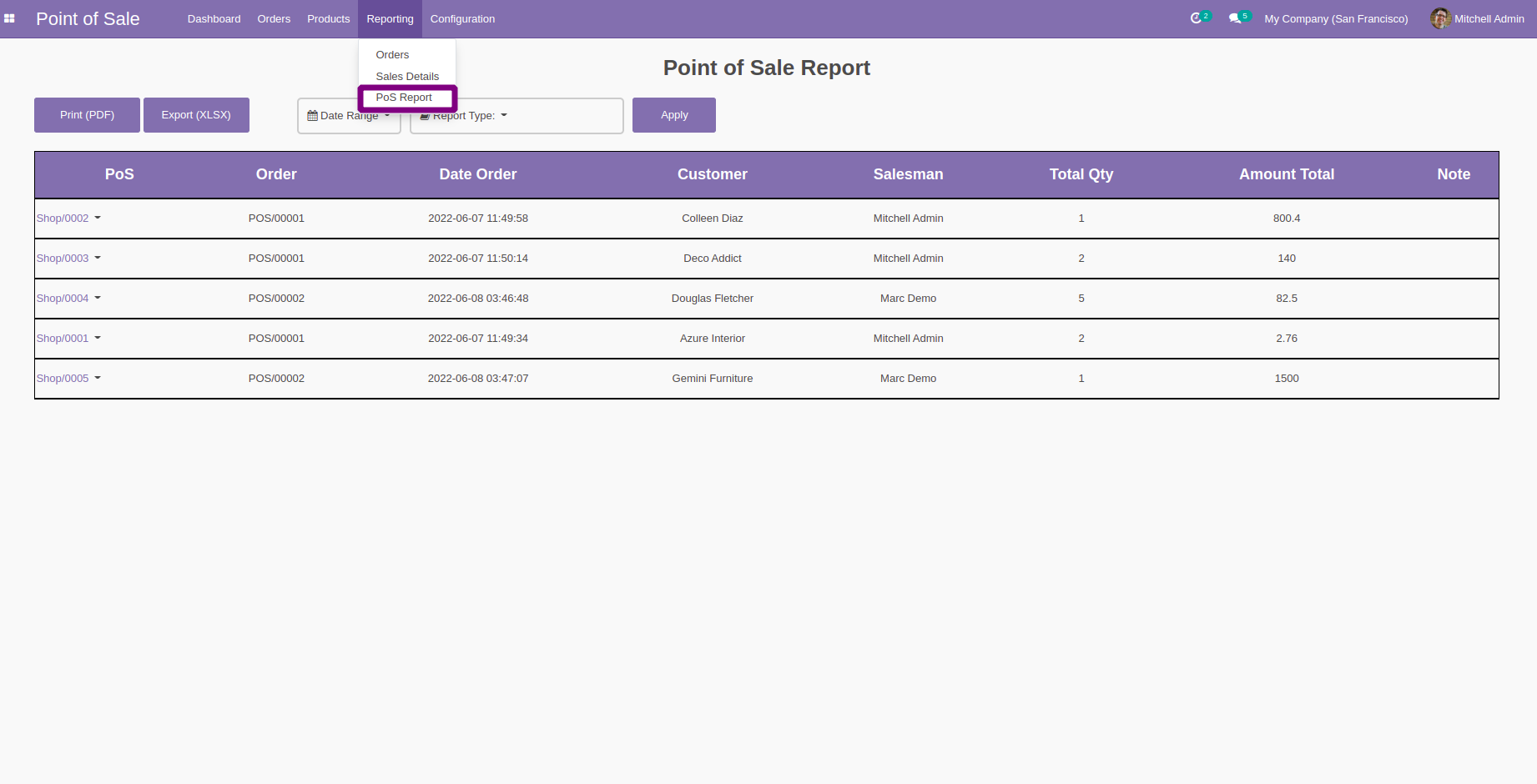
Task: Open the conversations chat bubble icon
Action: coord(1234,18)
